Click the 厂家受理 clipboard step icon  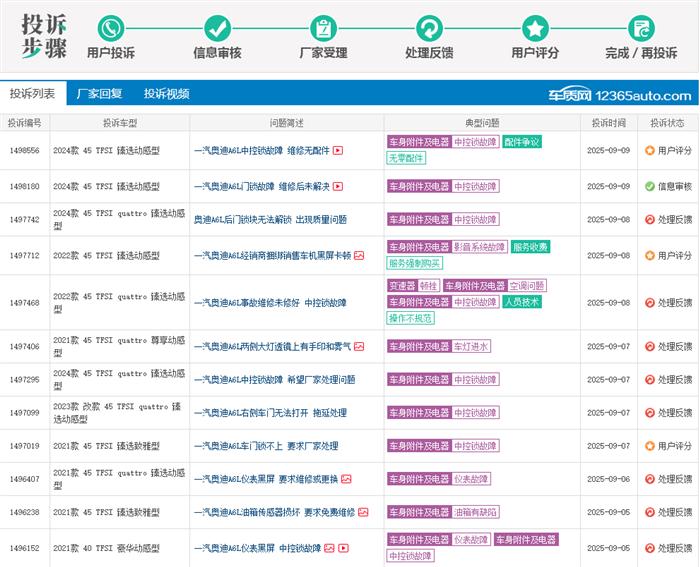point(323,28)
